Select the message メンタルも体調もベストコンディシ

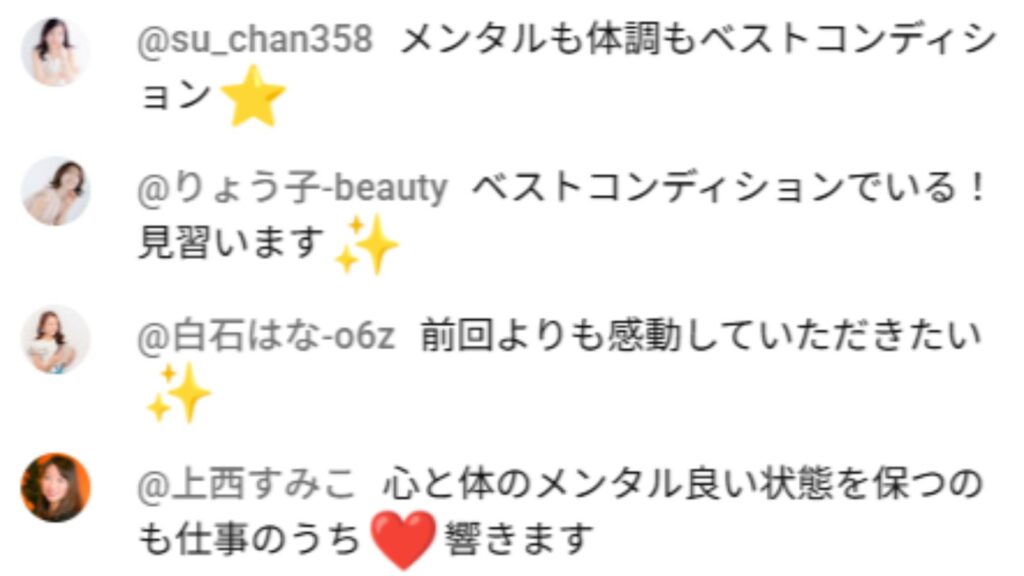click(698, 40)
